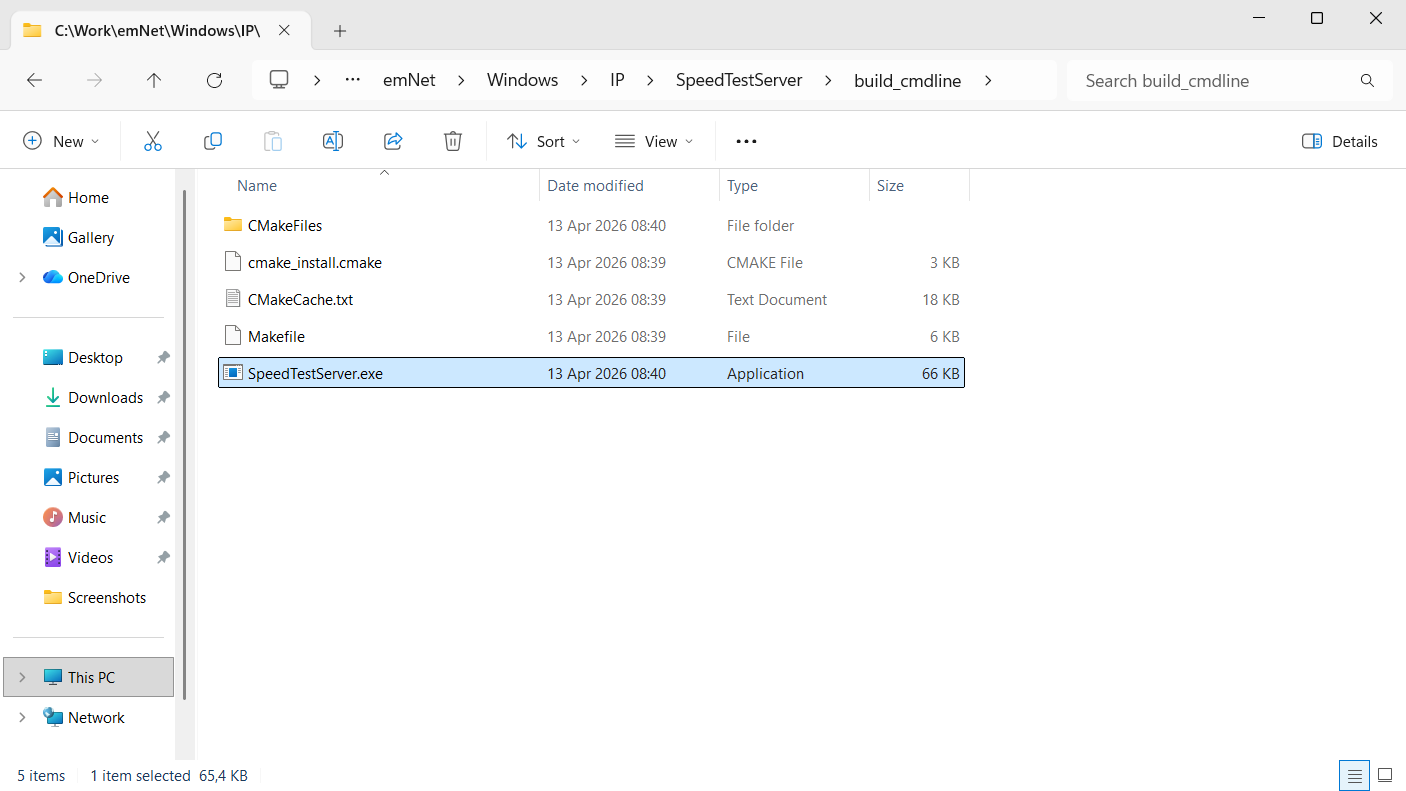
Task: Open the New item dropdown
Action: pyautogui.click(x=61, y=140)
